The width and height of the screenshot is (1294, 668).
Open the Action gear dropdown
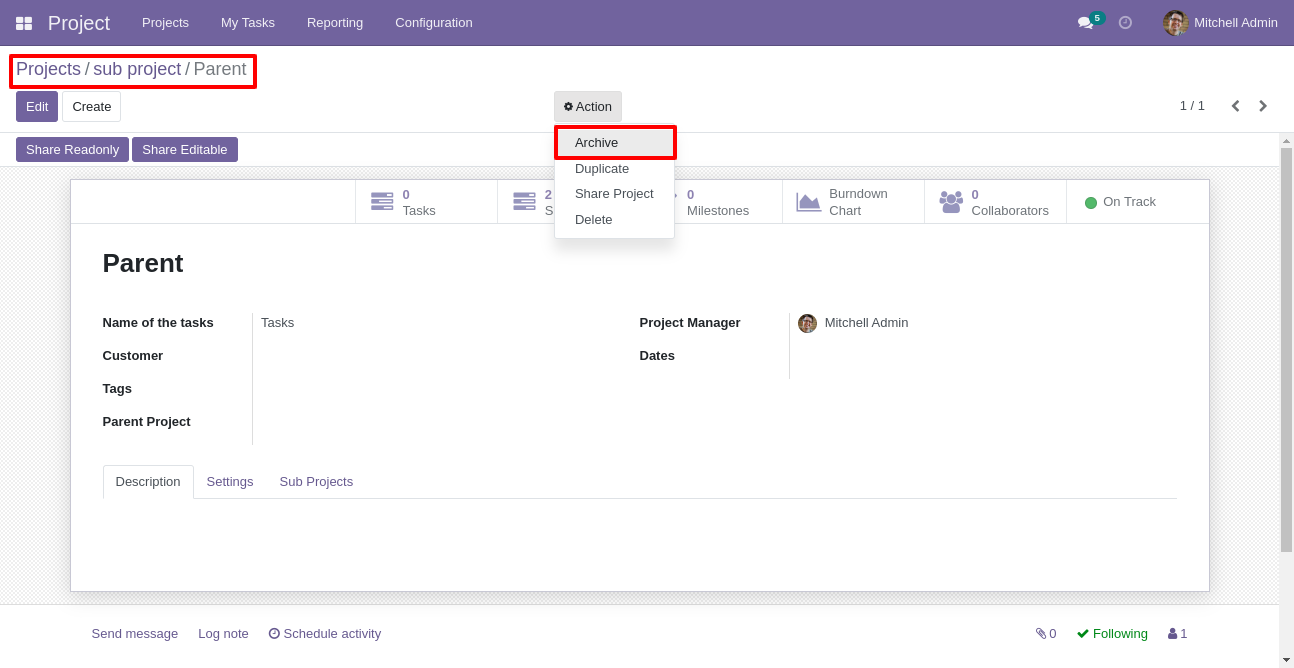click(x=588, y=106)
